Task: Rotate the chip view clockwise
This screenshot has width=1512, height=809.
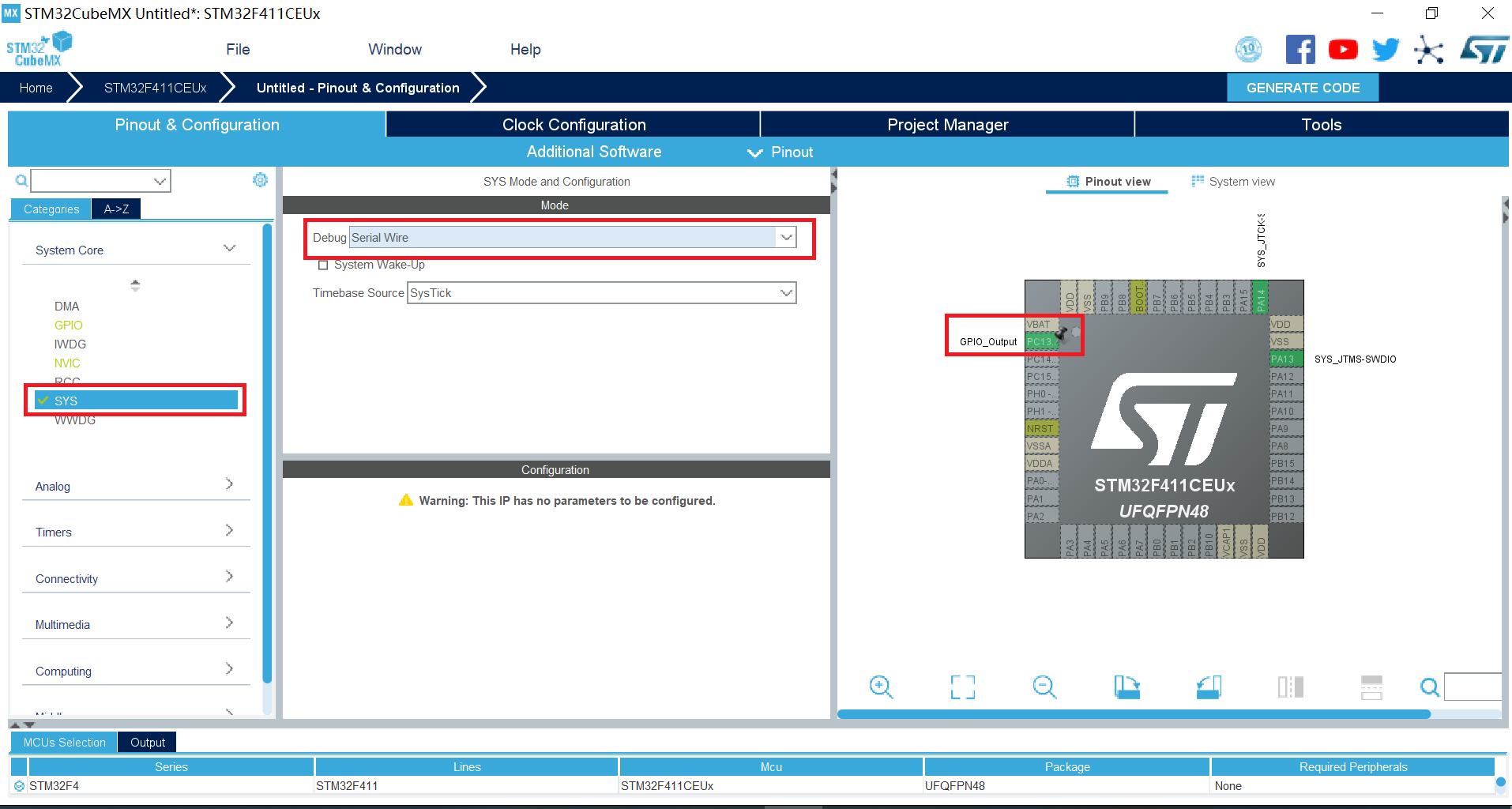Action: (1127, 687)
